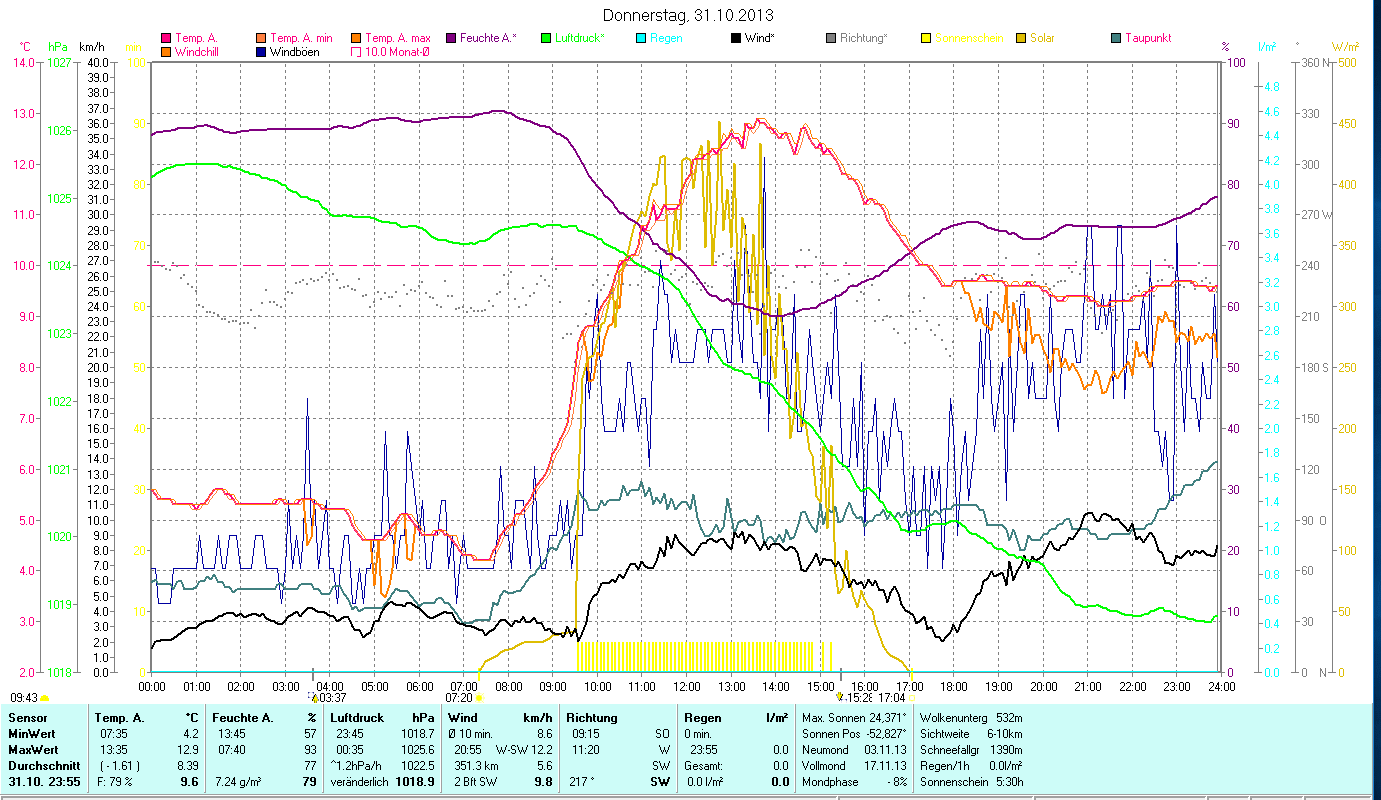Click the orange Windchill legend square
This screenshot has width=1381, height=800.
[166, 52]
